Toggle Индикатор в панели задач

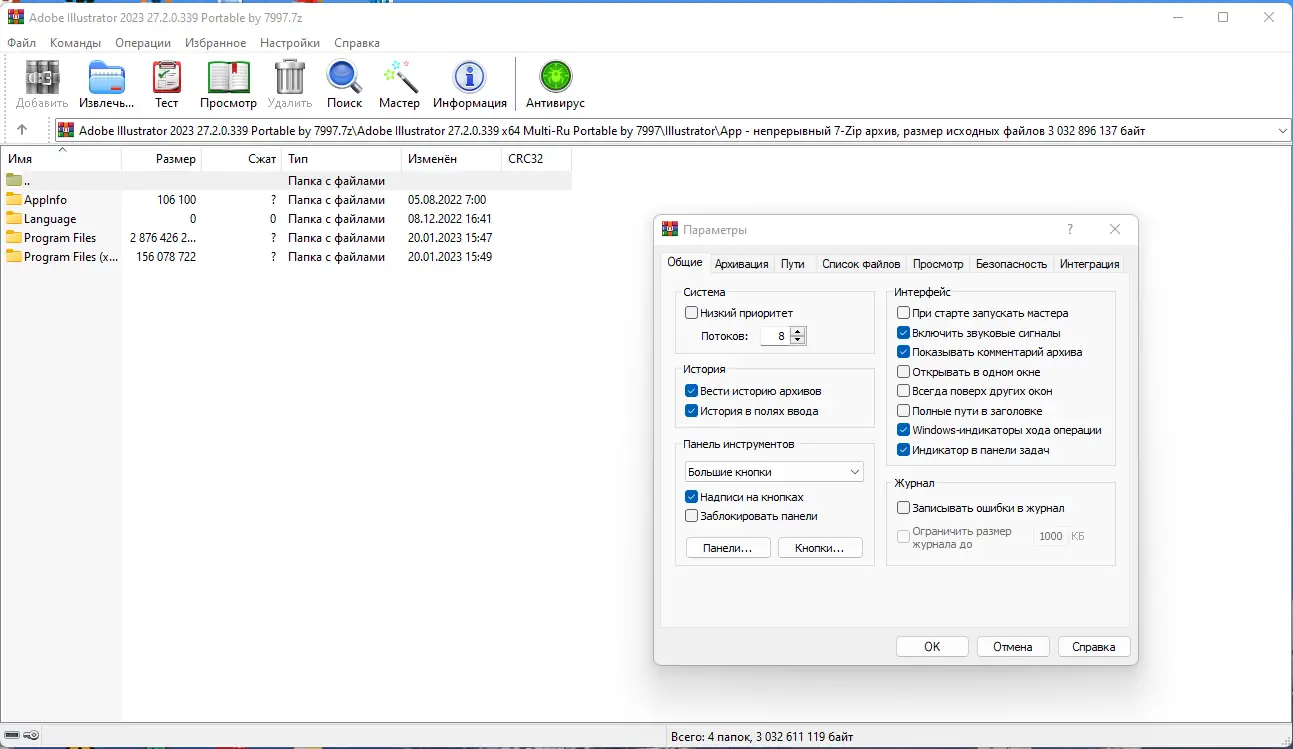coord(904,450)
